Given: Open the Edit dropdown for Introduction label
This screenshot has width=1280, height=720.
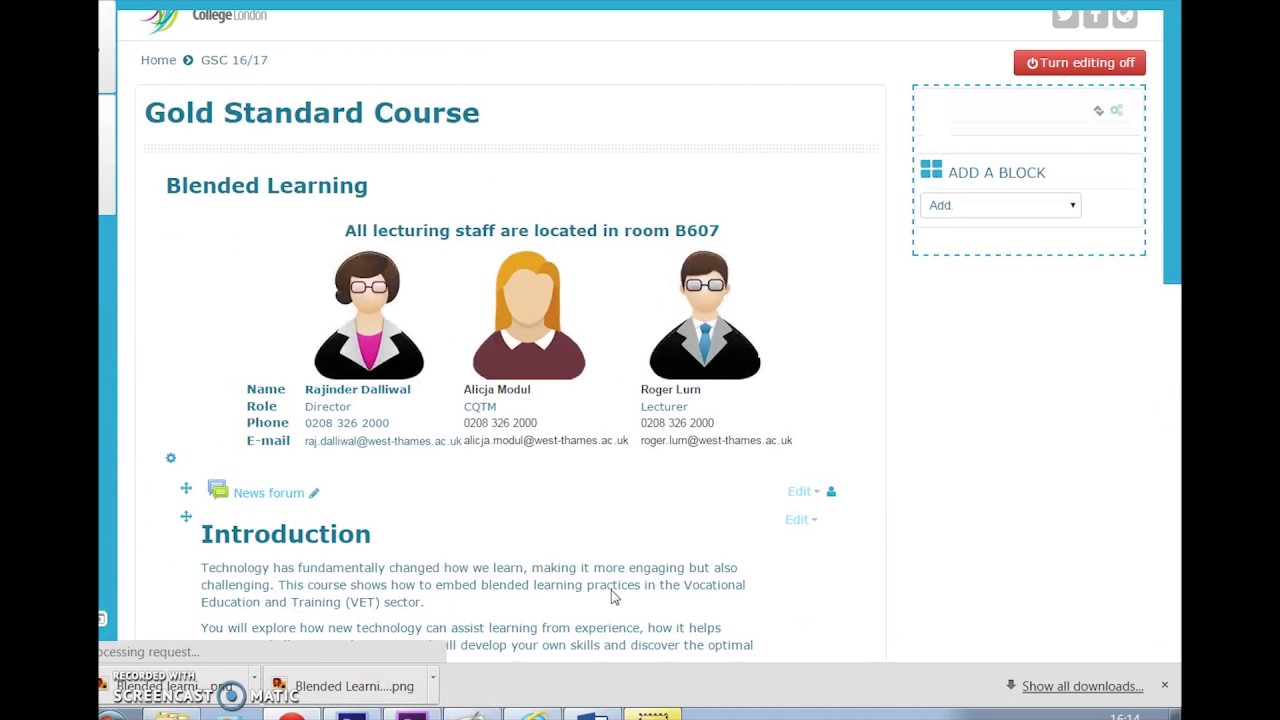Looking at the screenshot, I should pos(801,519).
